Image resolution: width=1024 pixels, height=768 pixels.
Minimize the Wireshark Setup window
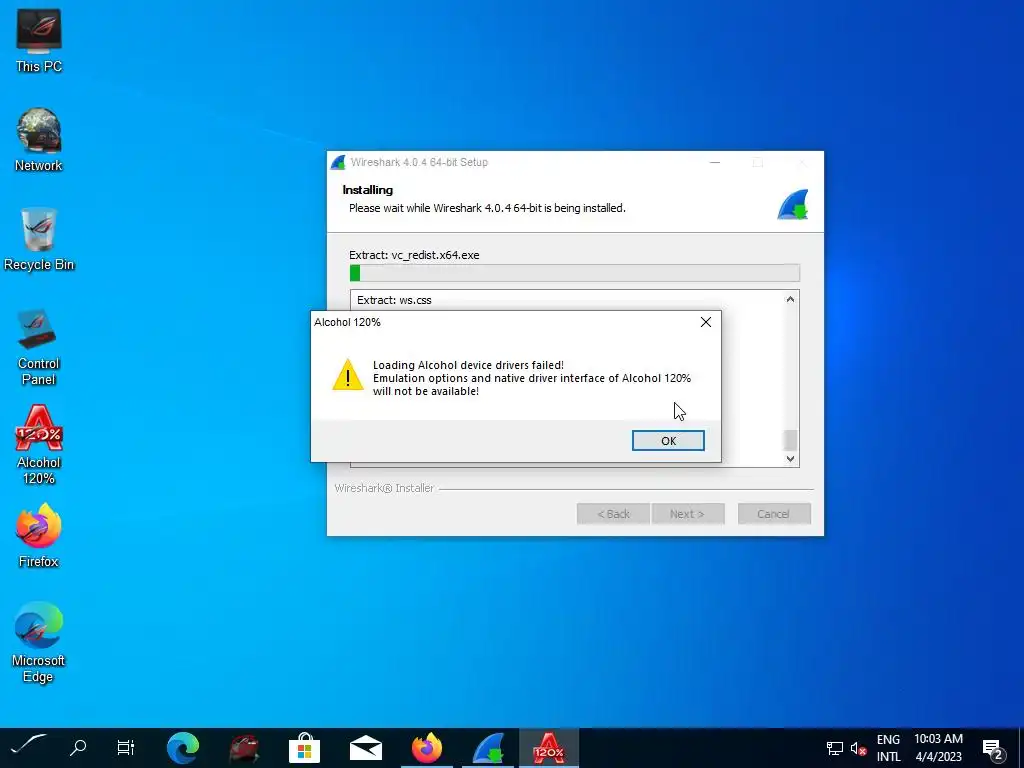coord(715,163)
